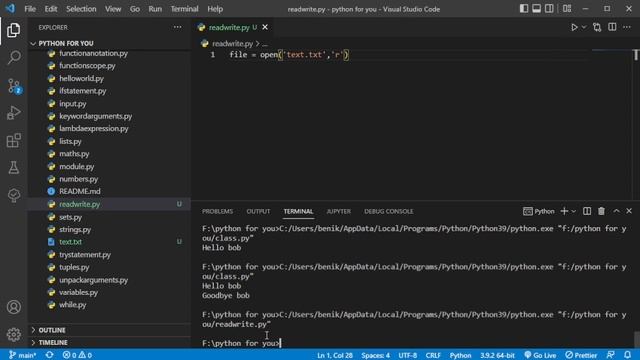Open the File menu

point(30,9)
